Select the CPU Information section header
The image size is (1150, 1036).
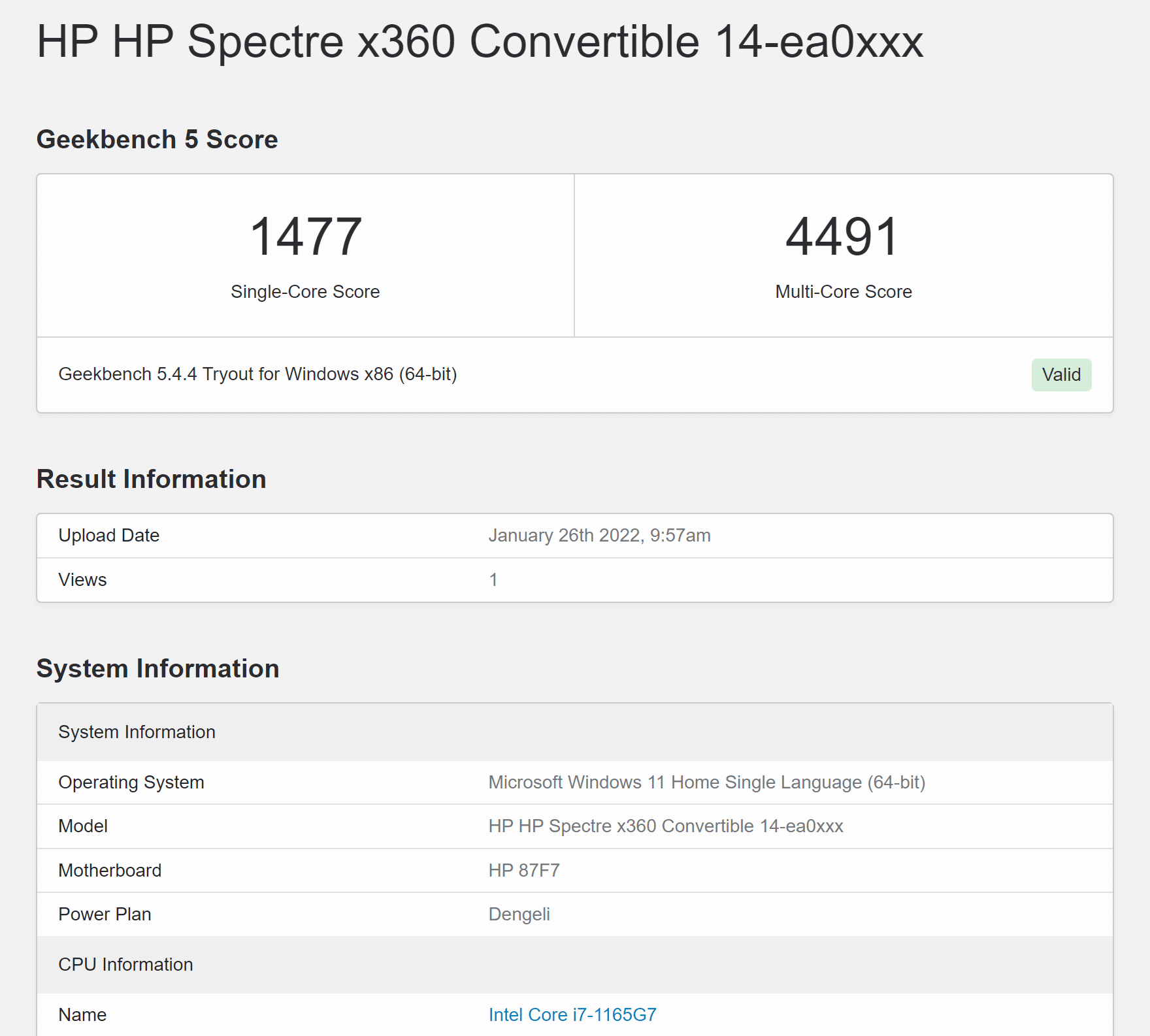[x=125, y=964]
